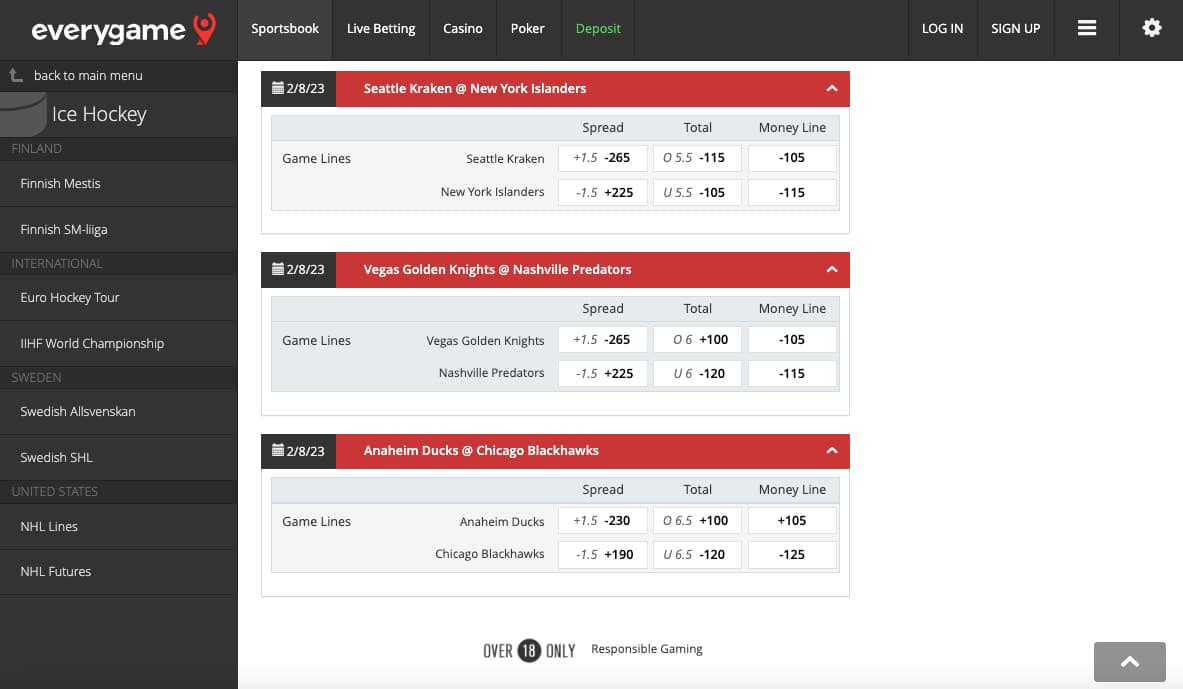Screen dimensions: 1183x689
Task: Select IIHF World Championship
Action: (x=118, y=343)
